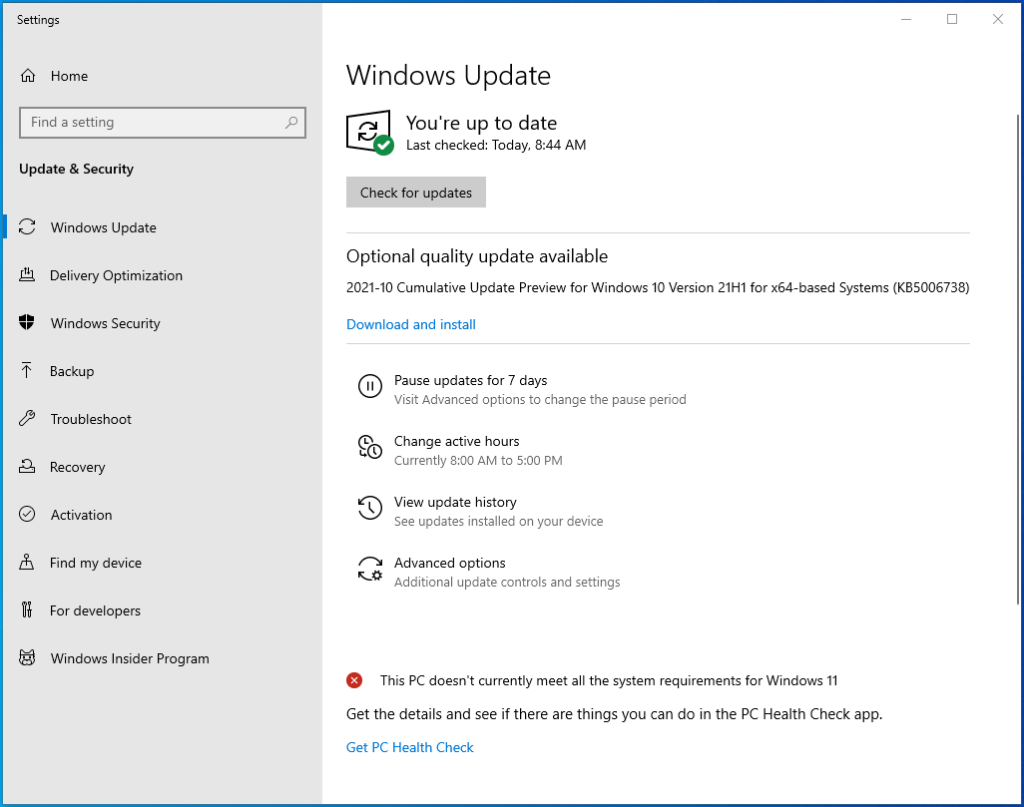
Task: Click the Activation checkmark icon
Action: [x=27, y=514]
